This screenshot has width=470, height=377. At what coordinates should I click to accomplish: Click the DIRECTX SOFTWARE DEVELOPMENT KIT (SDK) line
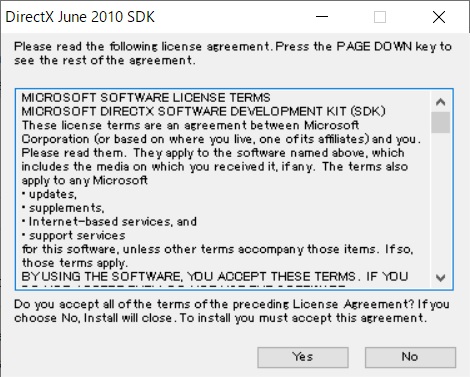[204, 111]
